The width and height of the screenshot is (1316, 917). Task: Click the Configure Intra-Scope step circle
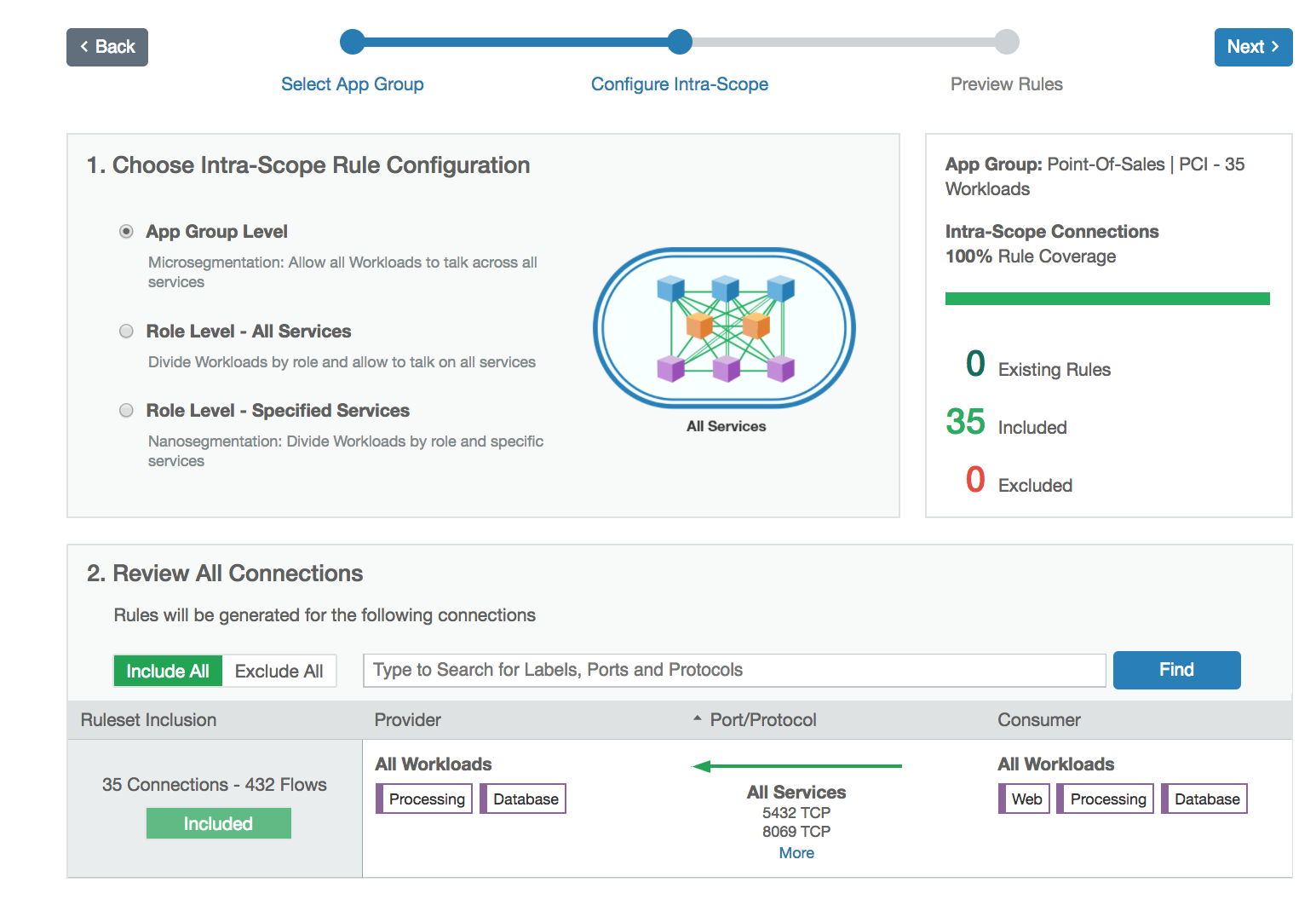(x=680, y=42)
